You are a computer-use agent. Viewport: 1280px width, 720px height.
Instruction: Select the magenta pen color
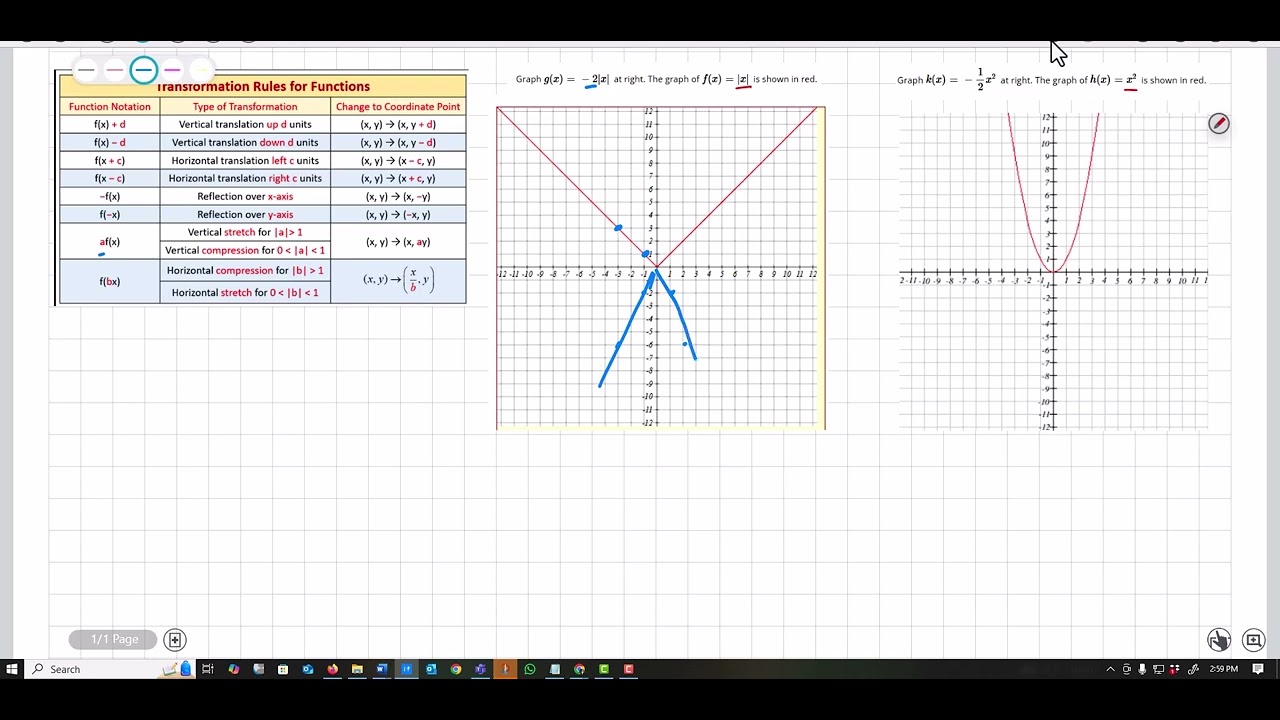pos(172,70)
